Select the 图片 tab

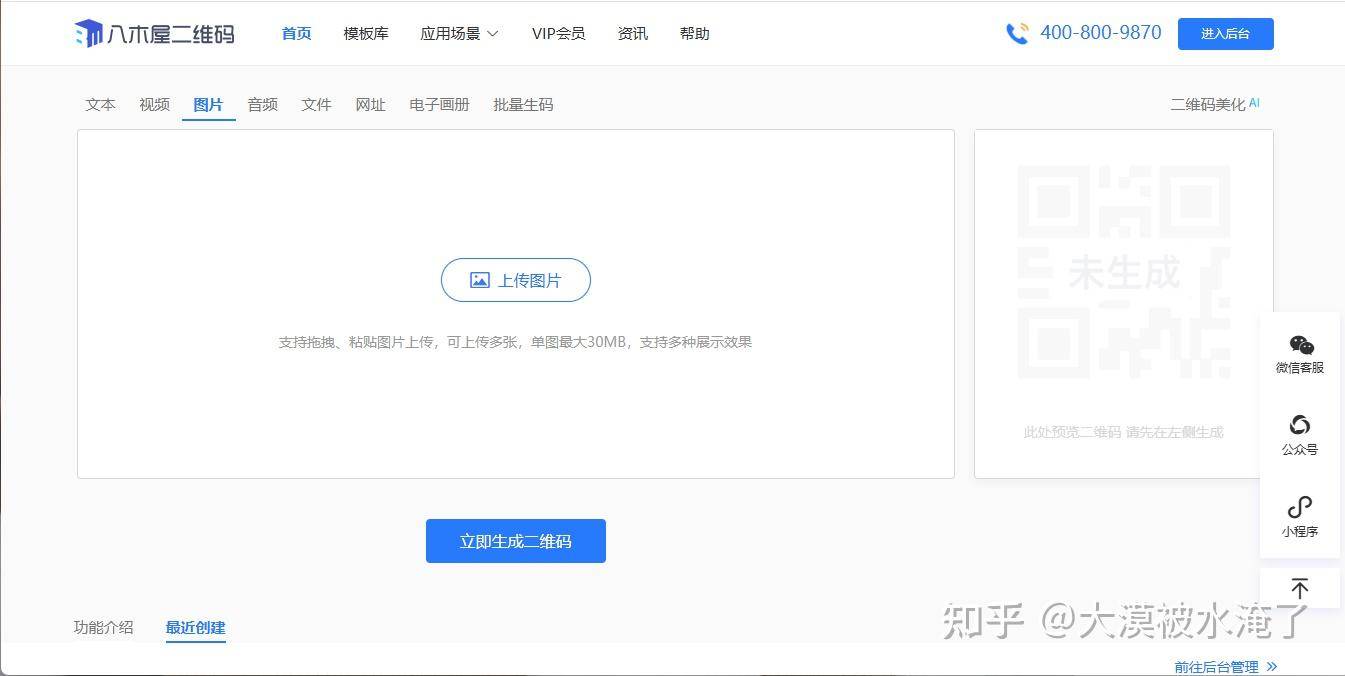pyautogui.click(x=209, y=104)
